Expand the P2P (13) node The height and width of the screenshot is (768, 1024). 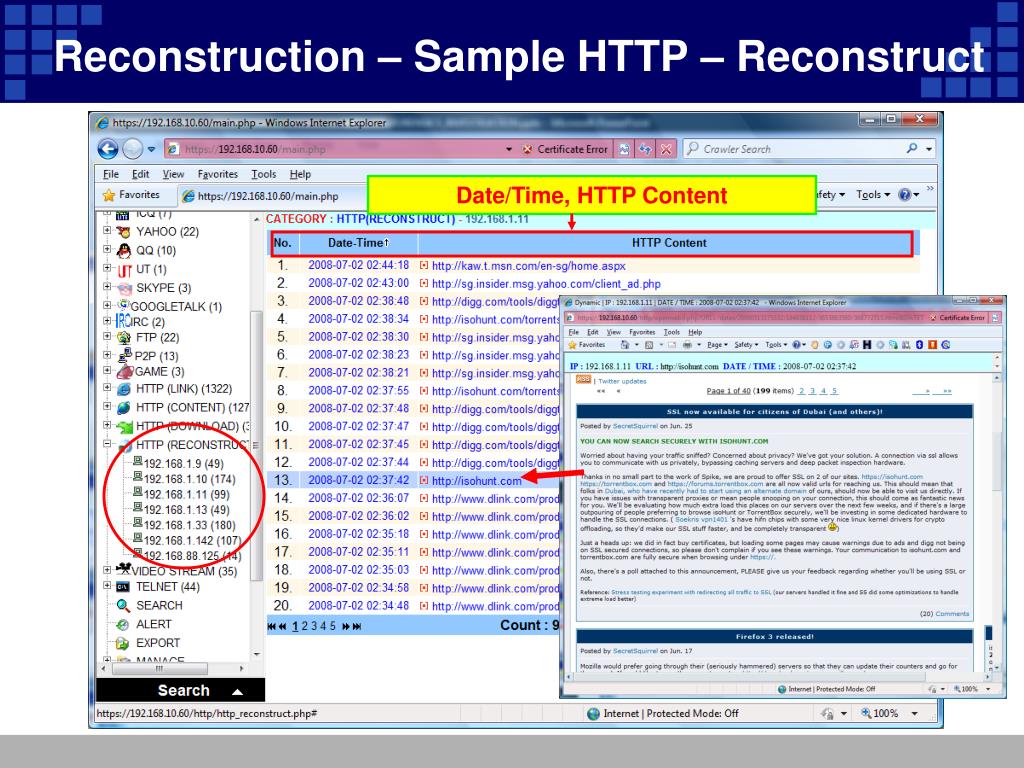point(107,355)
